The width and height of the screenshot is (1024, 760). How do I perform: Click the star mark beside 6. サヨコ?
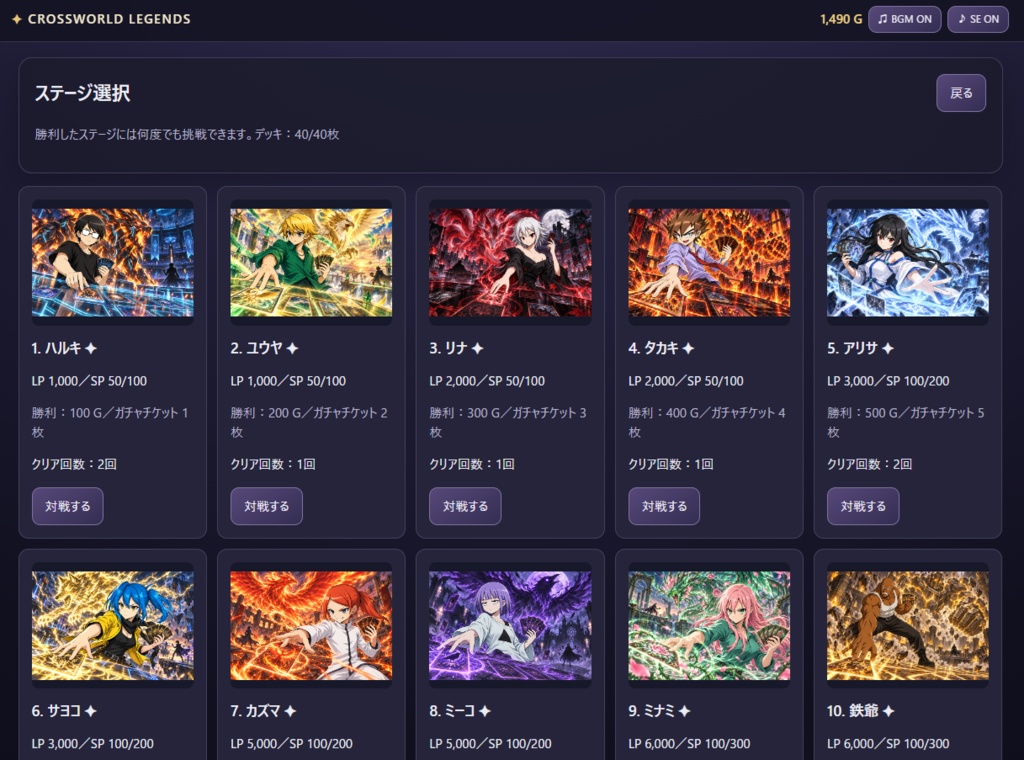point(90,711)
